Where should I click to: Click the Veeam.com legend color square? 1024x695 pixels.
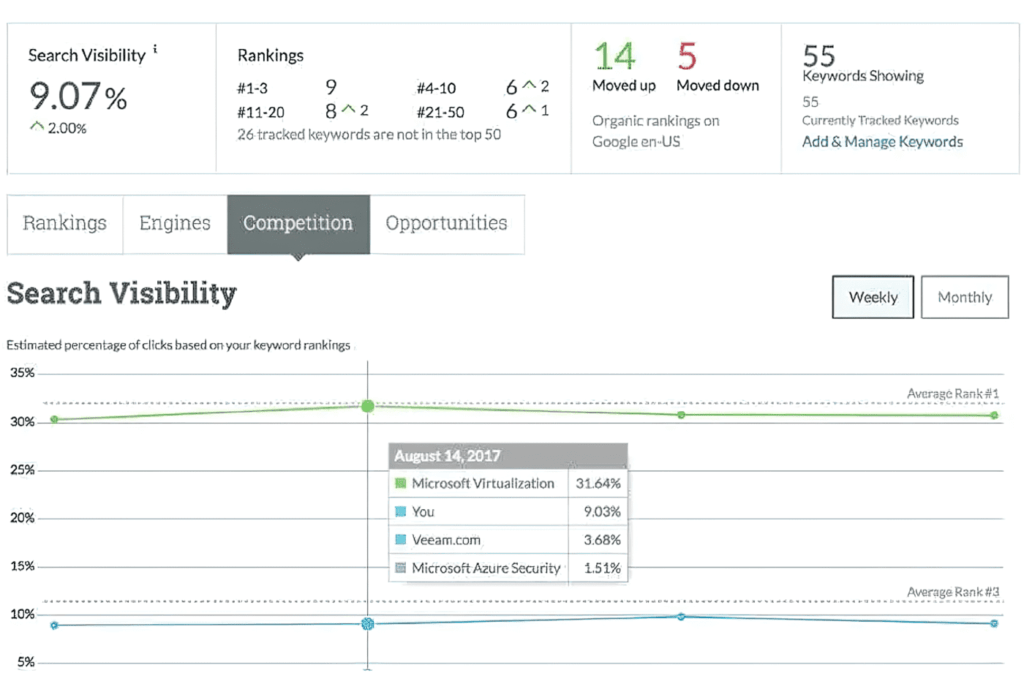tap(401, 540)
